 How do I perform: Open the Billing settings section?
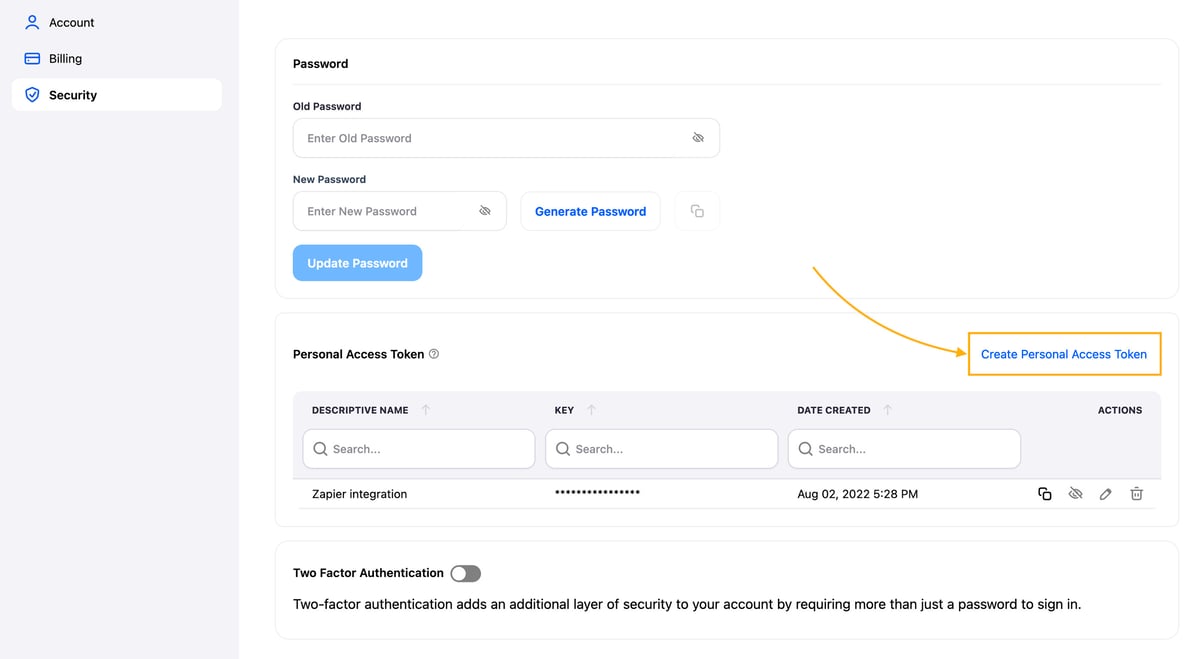click(65, 58)
